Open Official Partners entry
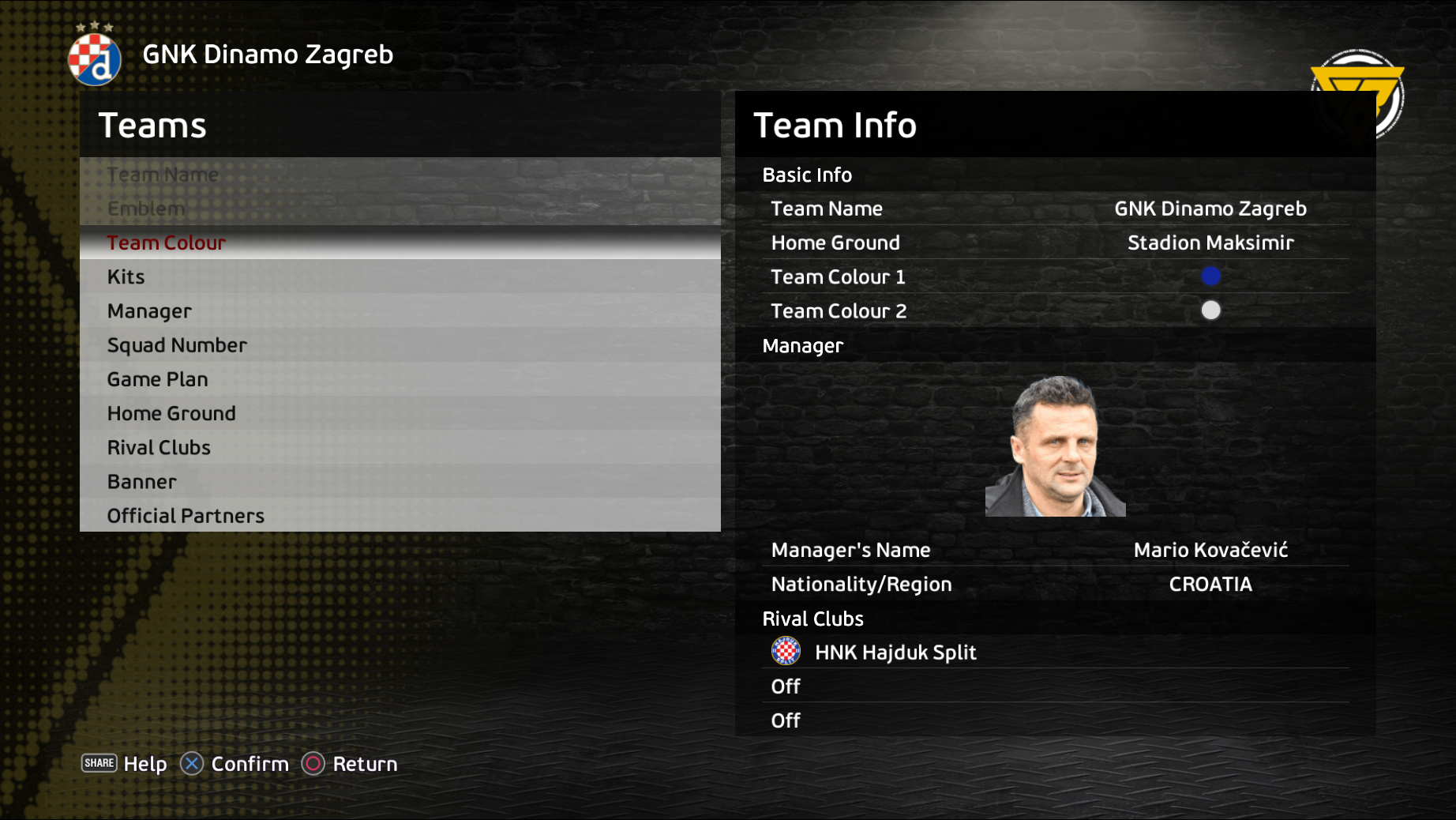The image size is (1456, 820). click(x=400, y=514)
